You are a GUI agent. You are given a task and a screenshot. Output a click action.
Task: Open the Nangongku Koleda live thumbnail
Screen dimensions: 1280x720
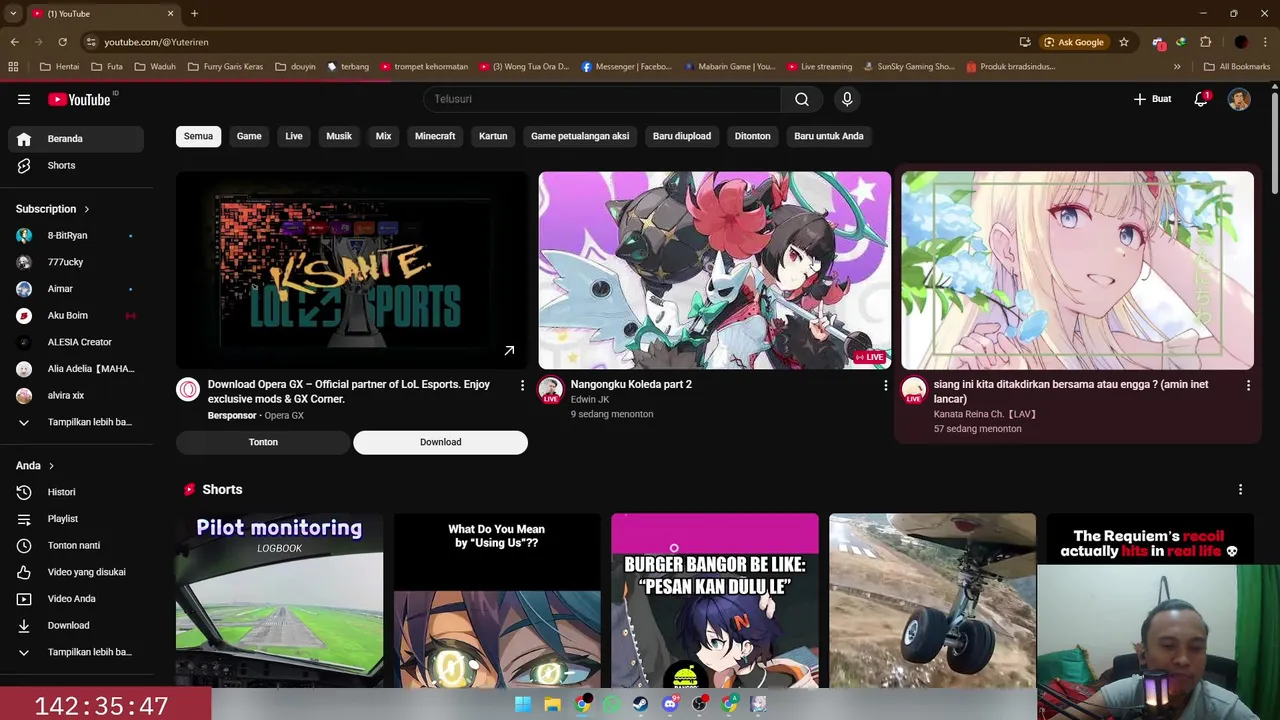point(715,270)
